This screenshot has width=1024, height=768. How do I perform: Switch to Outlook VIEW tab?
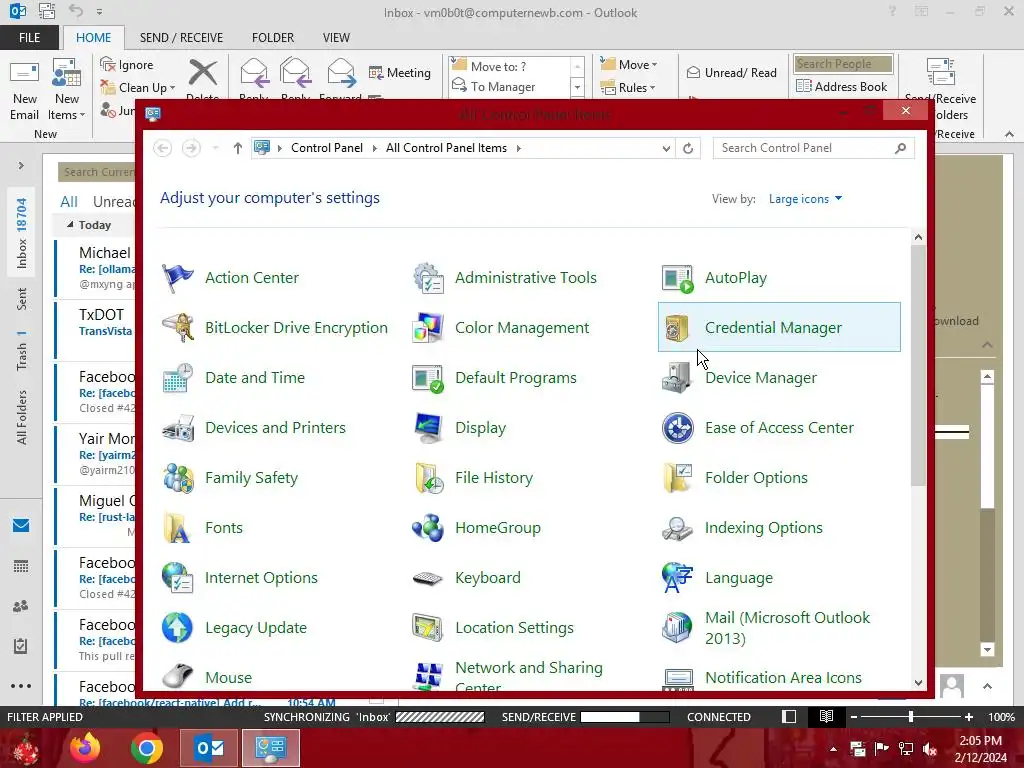point(336,38)
